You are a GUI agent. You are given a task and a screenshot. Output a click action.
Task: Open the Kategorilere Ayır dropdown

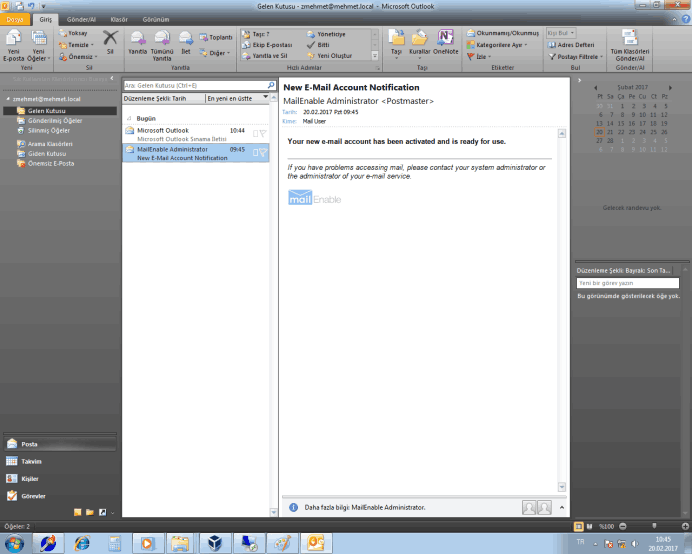point(500,45)
